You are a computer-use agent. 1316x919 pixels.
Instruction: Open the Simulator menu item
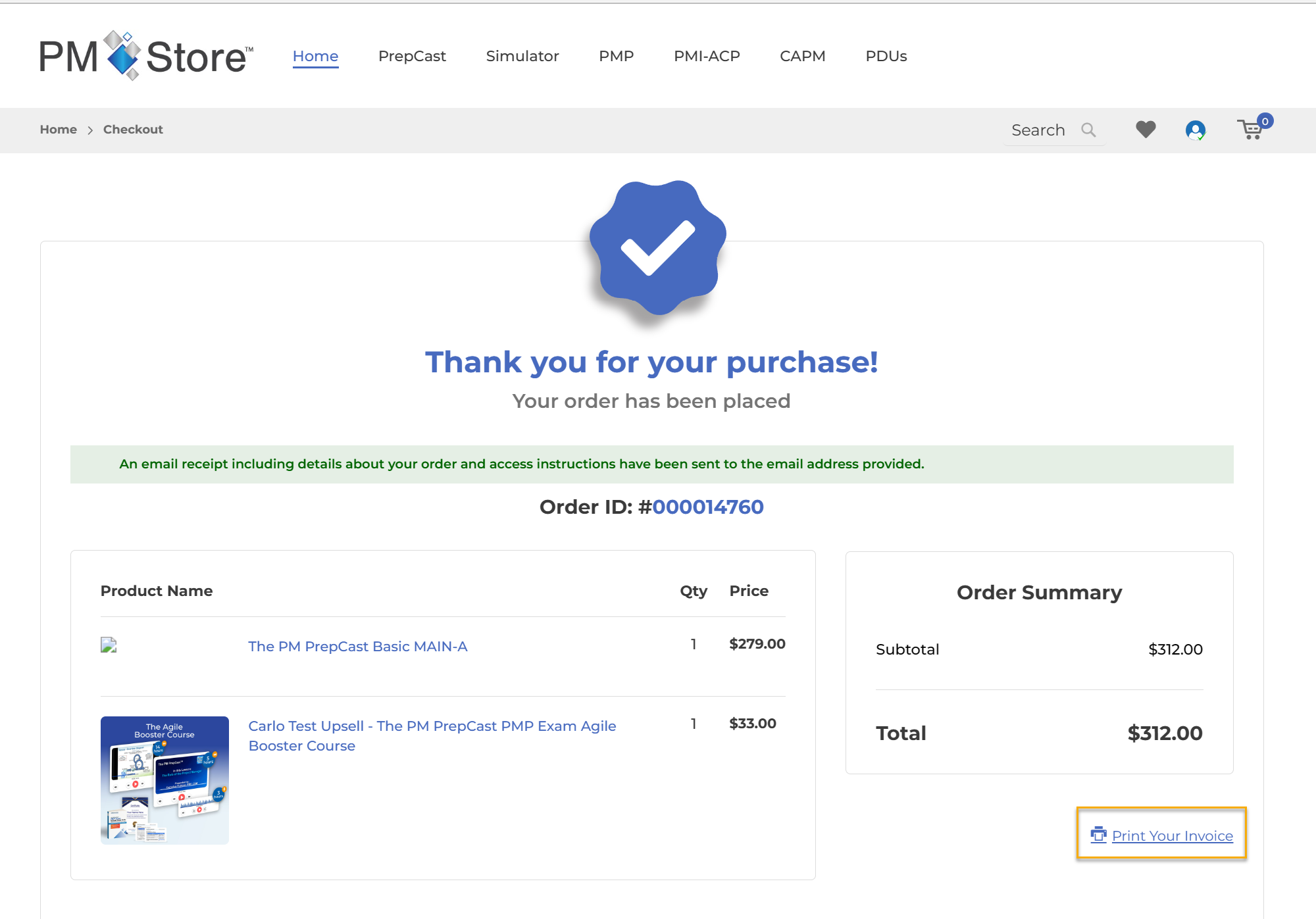coord(522,57)
